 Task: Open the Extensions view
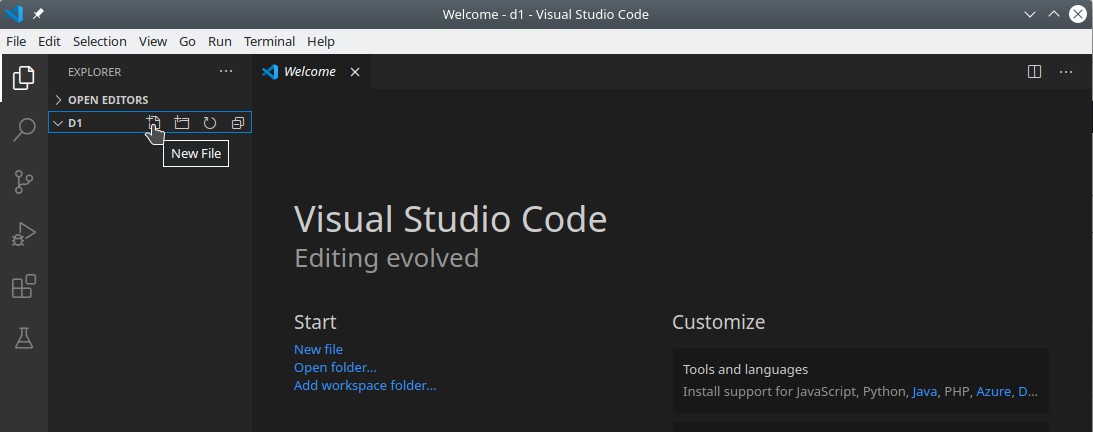click(24, 286)
